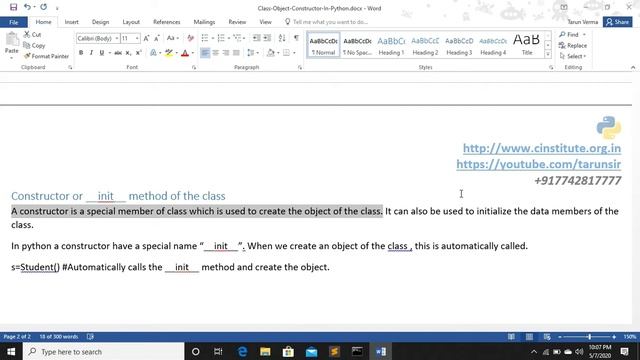Open the Change Case dropdown
Viewport: 640px width, 360px height.
[173, 38]
